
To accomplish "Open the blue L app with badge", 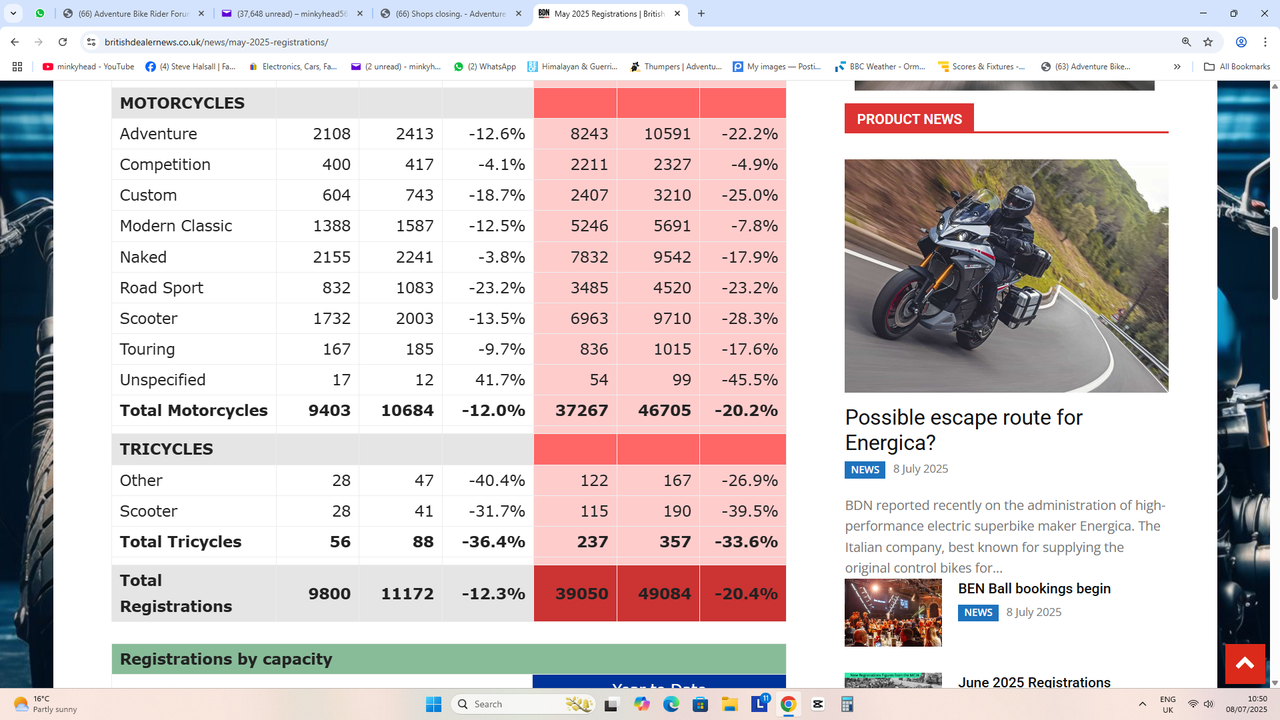I will 759,704.
